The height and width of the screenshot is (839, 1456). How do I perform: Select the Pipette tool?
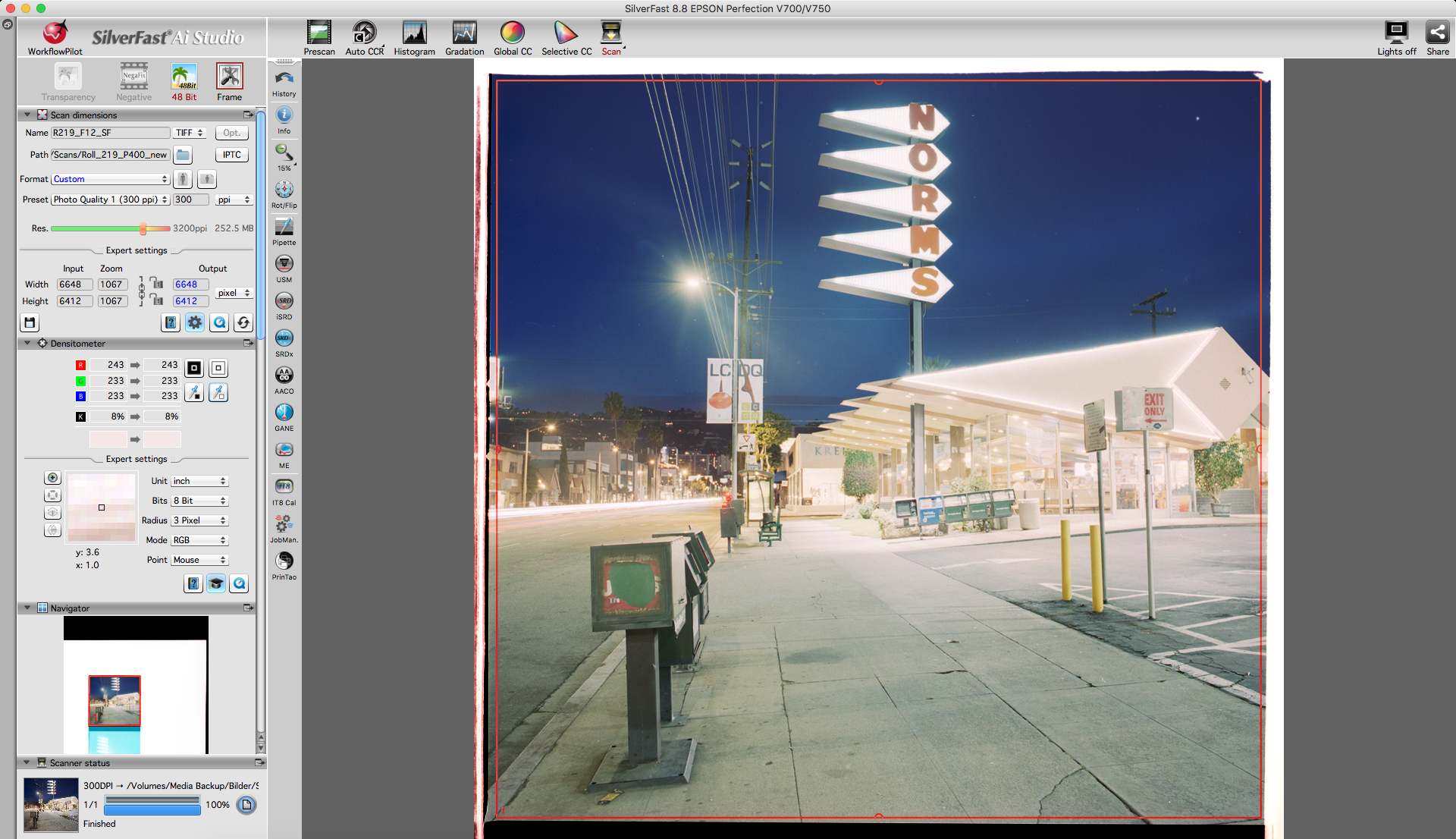point(284,230)
